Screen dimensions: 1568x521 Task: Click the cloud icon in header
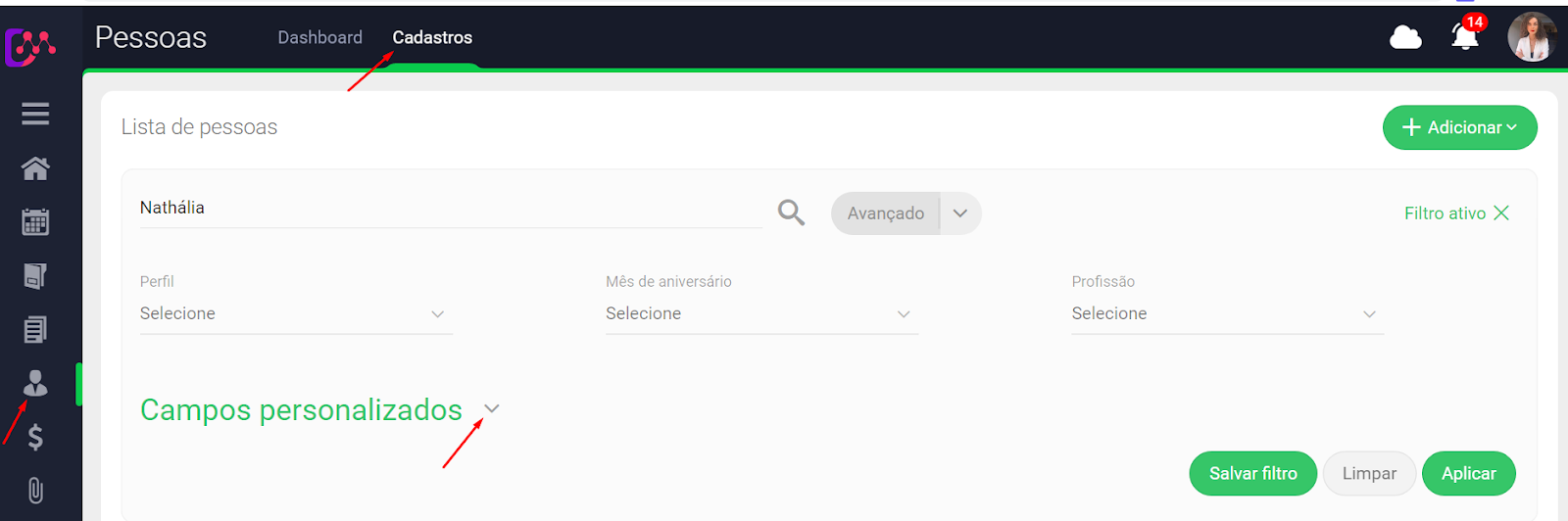tap(1405, 37)
